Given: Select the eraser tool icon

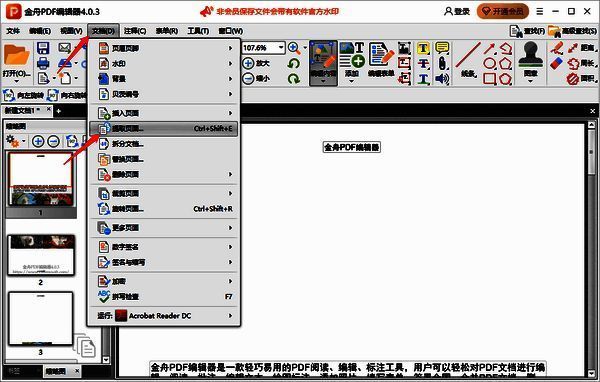Looking at the screenshot, I should point(557,63).
